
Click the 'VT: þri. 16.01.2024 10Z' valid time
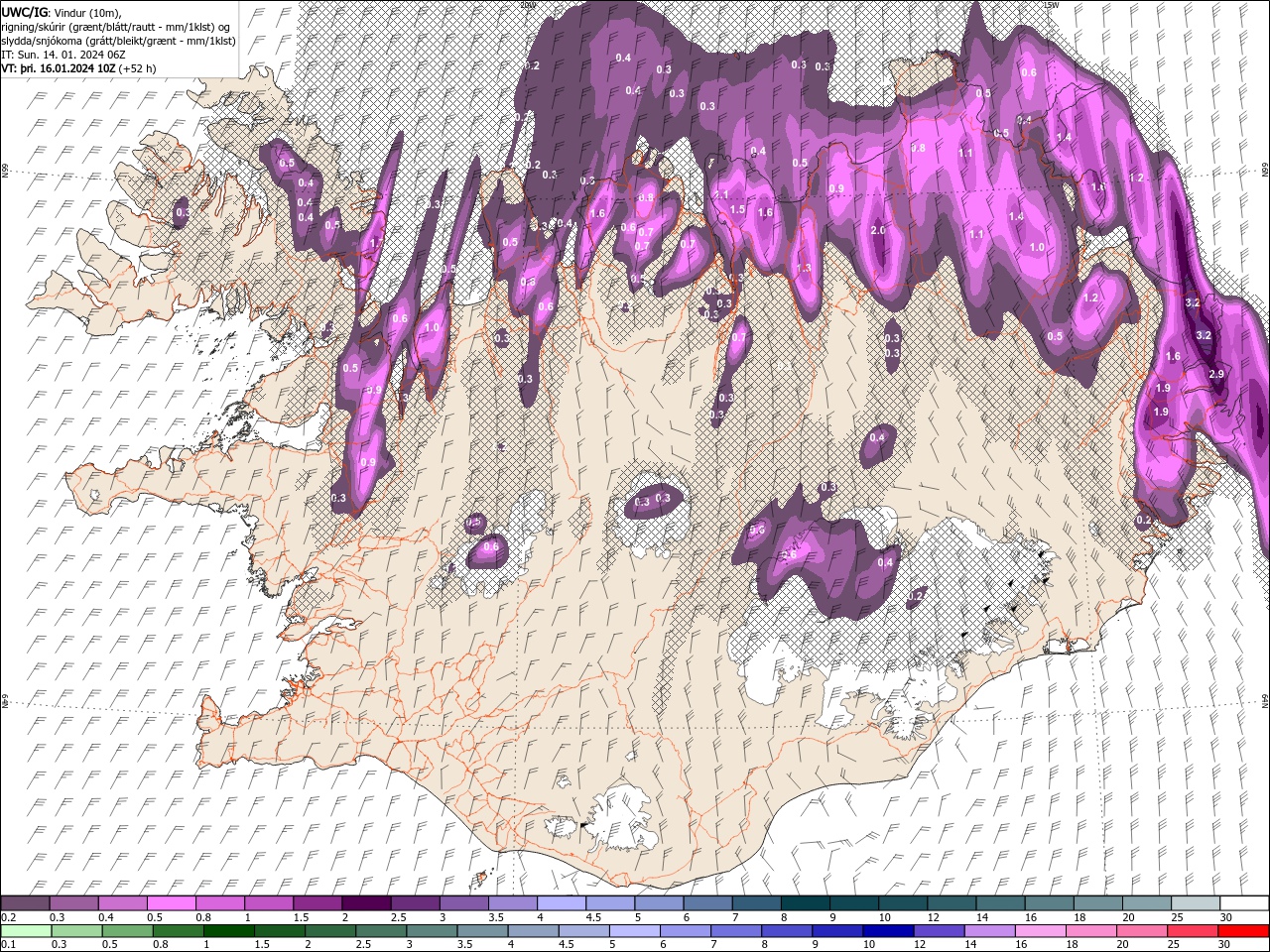click(x=60, y=68)
